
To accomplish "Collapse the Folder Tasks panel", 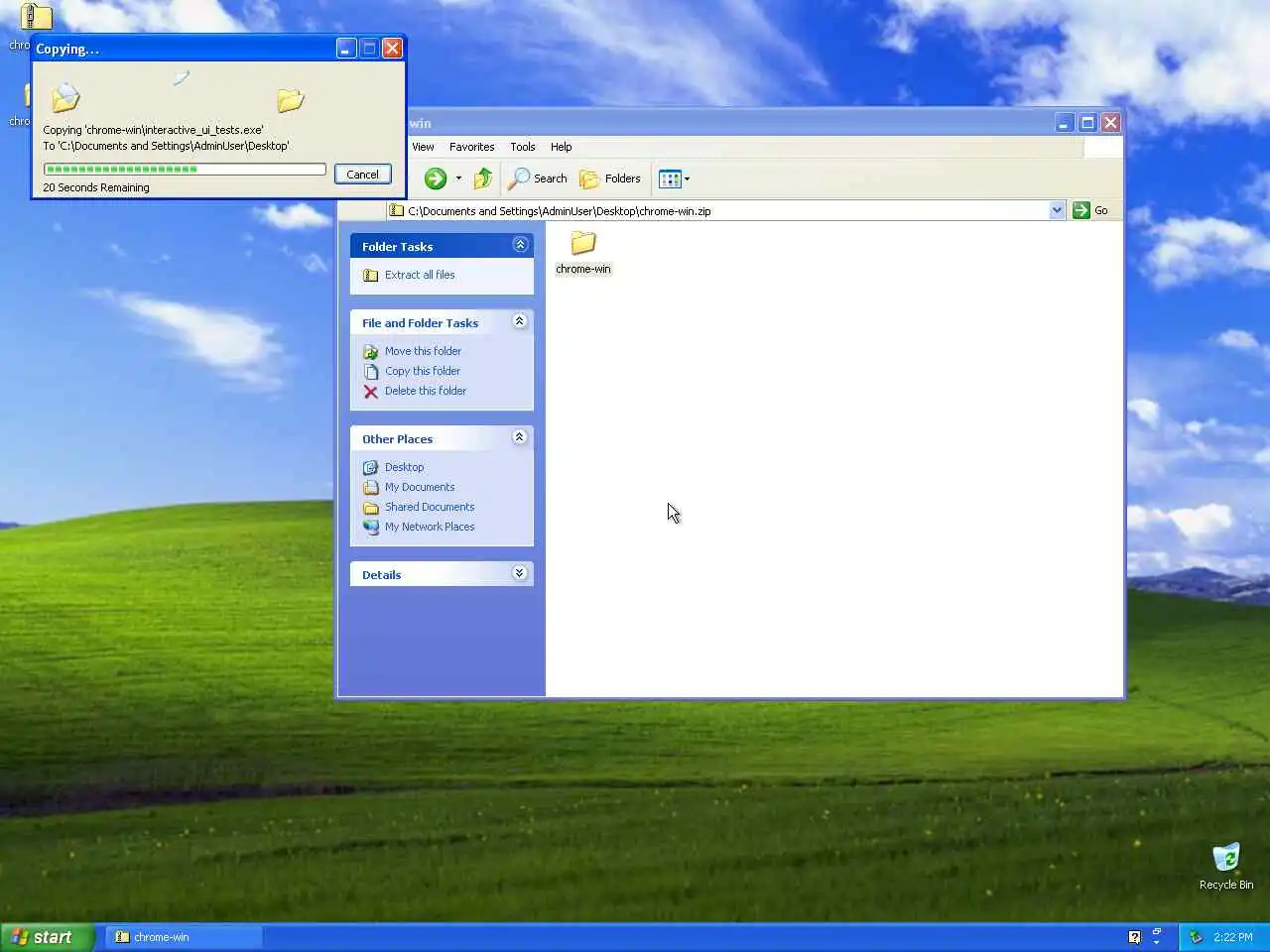I will pyautogui.click(x=520, y=245).
